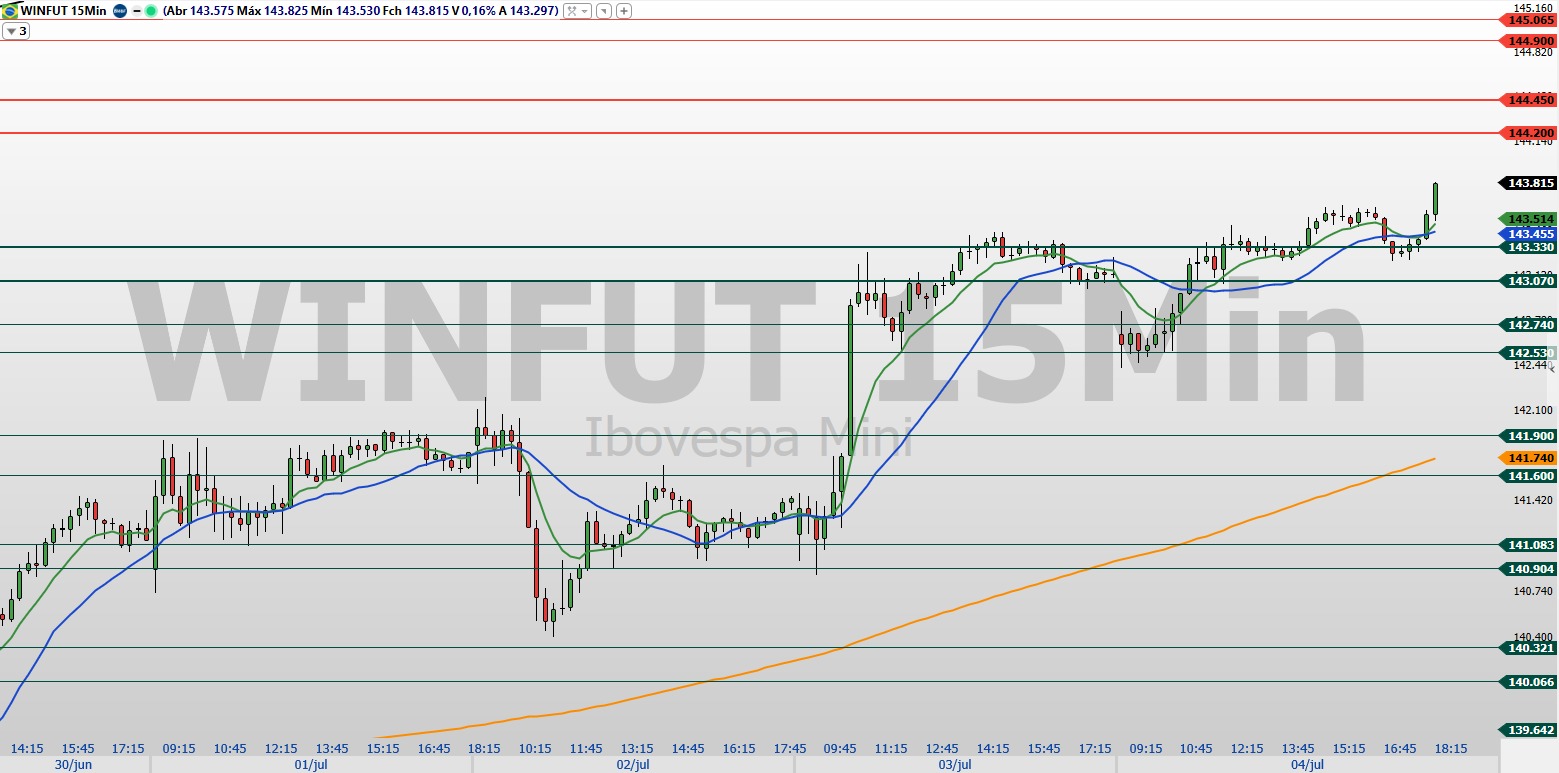Viewport: 1559px width, 773px height.
Task: Click the 139.642 support price label
Action: point(1531,729)
